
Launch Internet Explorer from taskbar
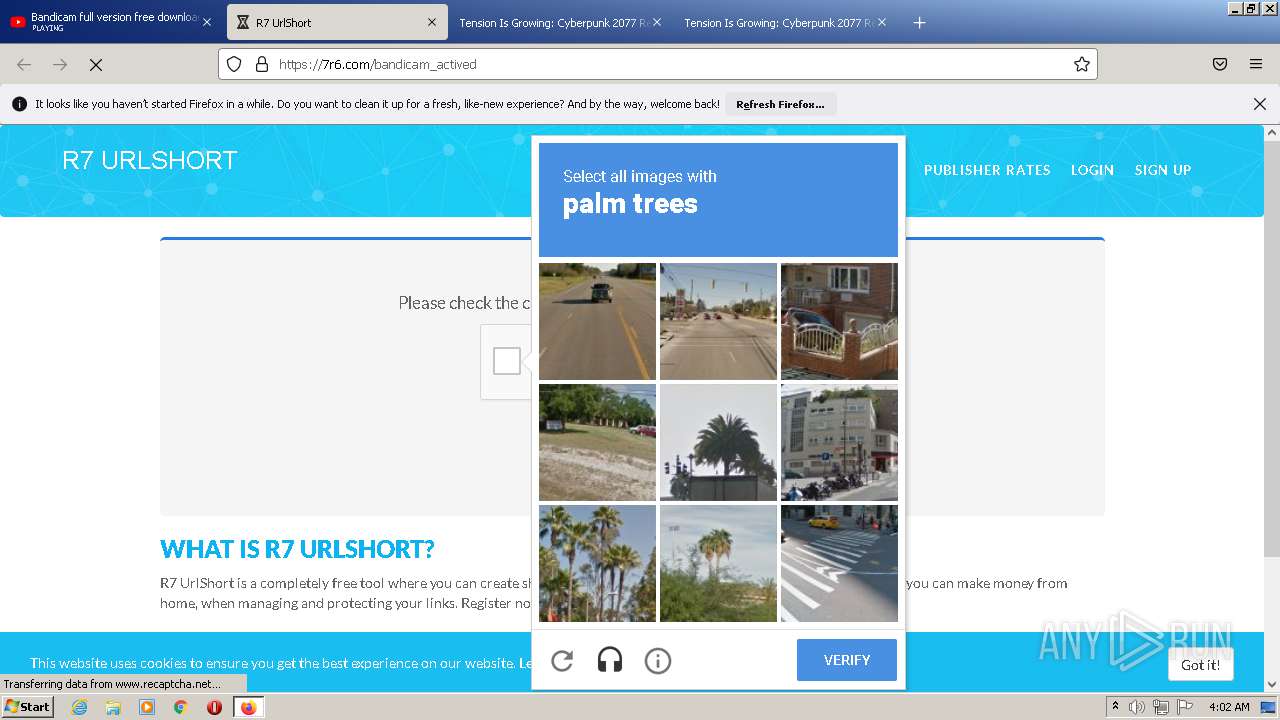click(x=79, y=707)
